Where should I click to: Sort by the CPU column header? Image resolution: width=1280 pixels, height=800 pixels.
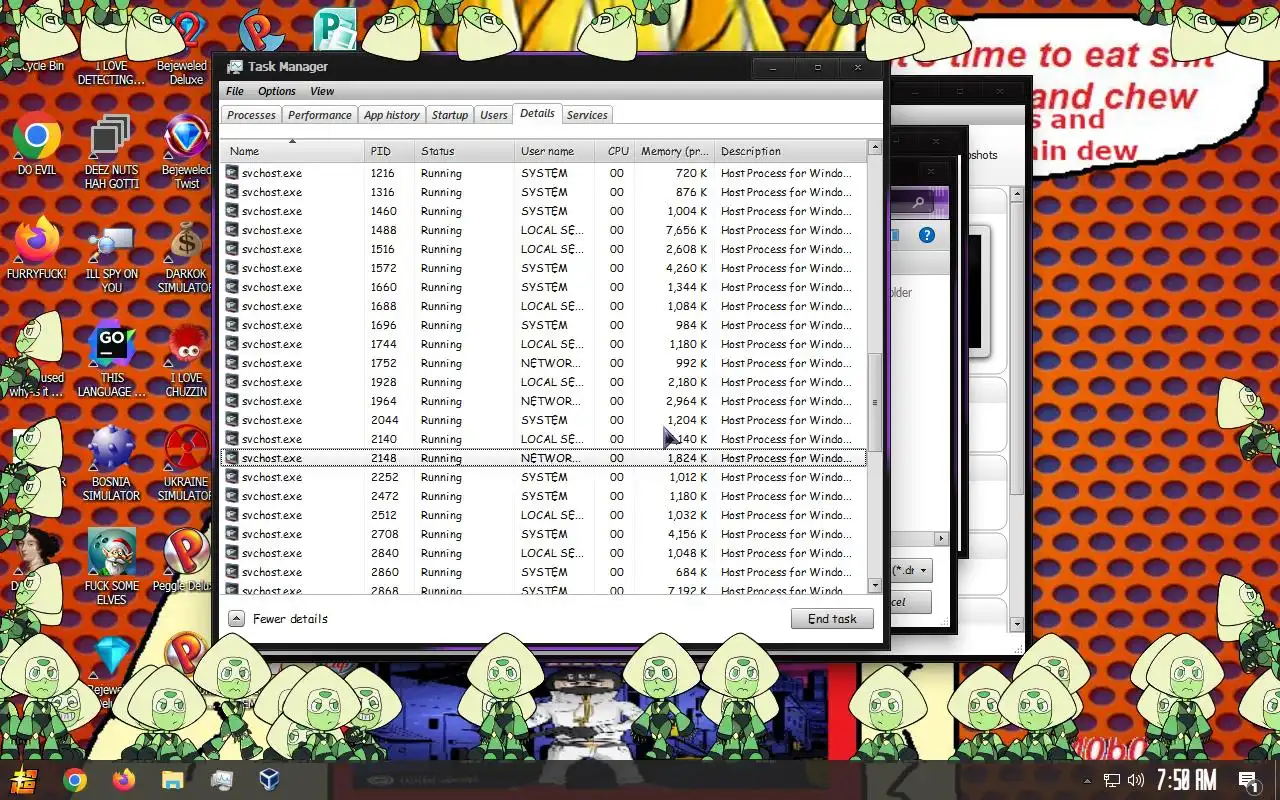616,151
